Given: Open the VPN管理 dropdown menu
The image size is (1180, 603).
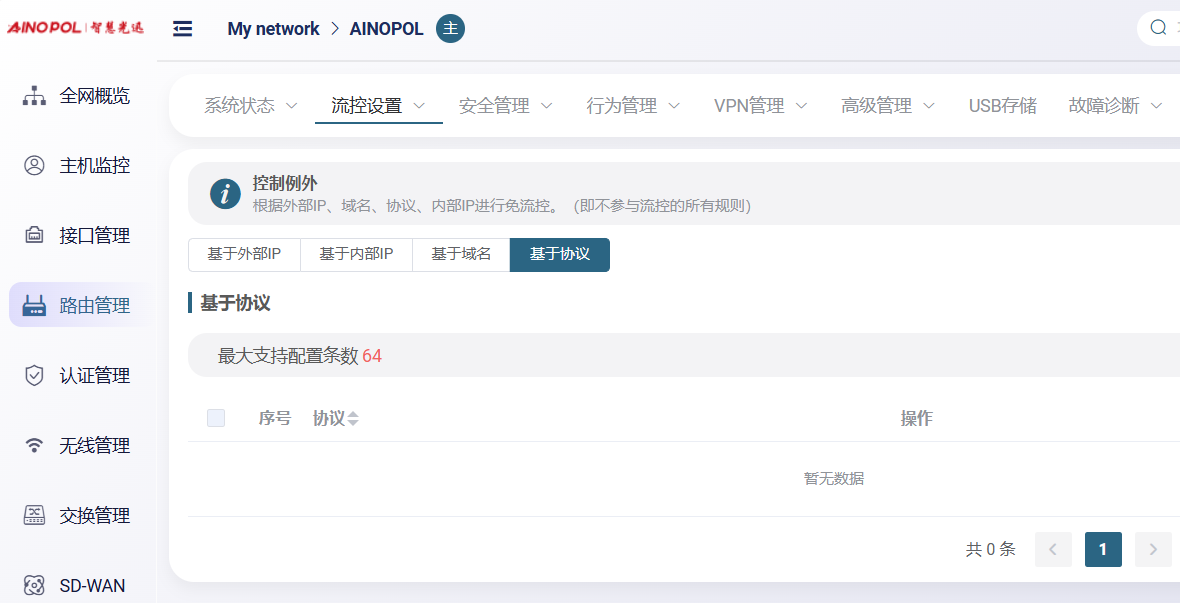Looking at the screenshot, I should click(761, 106).
